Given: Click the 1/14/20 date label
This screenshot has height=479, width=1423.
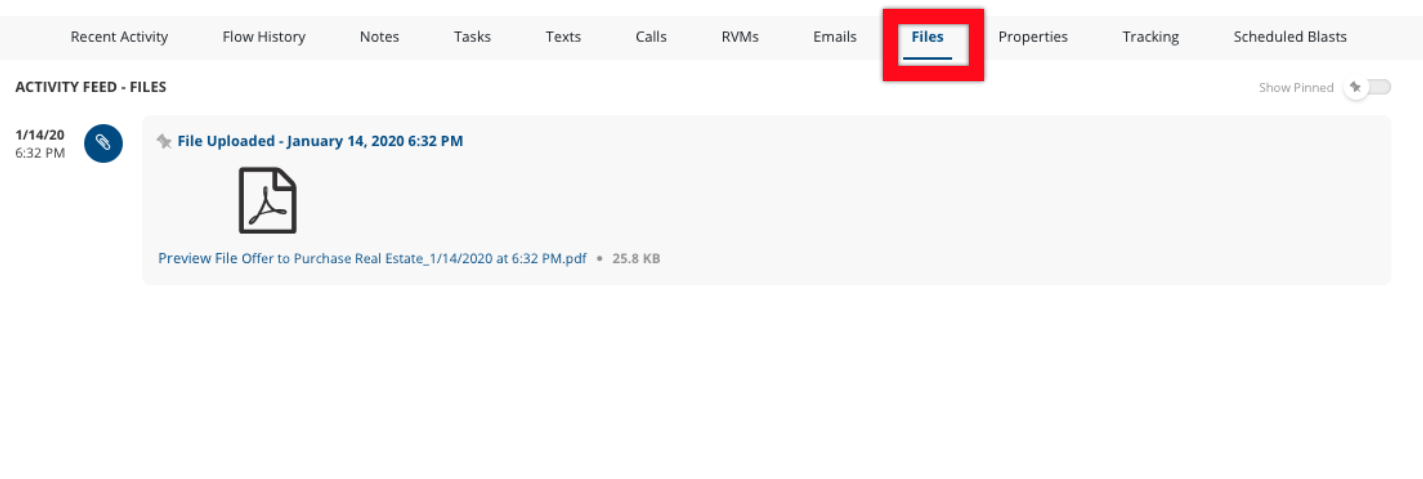Looking at the screenshot, I should (x=40, y=135).
